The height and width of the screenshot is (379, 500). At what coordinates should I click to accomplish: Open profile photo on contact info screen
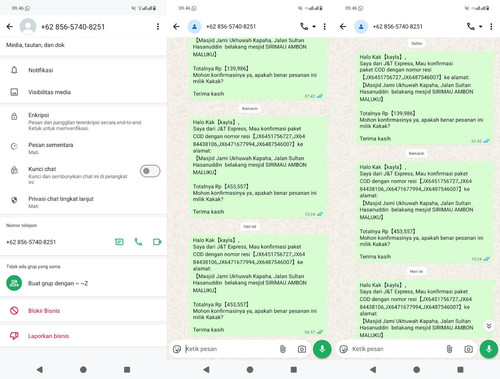[28, 27]
